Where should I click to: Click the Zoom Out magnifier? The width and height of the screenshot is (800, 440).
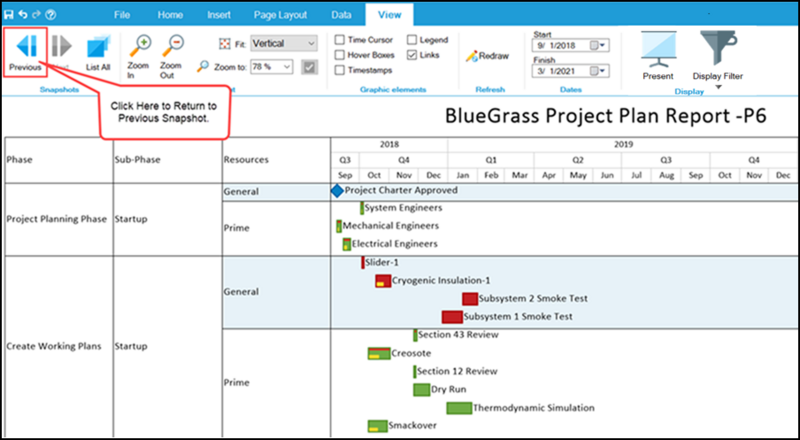tap(172, 46)
